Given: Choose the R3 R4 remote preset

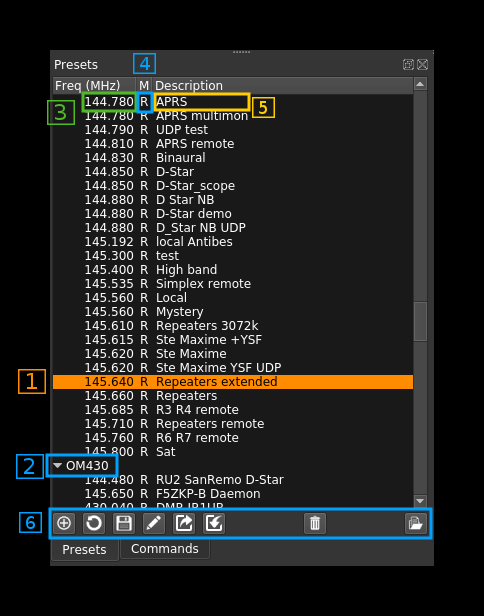Looking at the screenshot, I should pos(233,410).
